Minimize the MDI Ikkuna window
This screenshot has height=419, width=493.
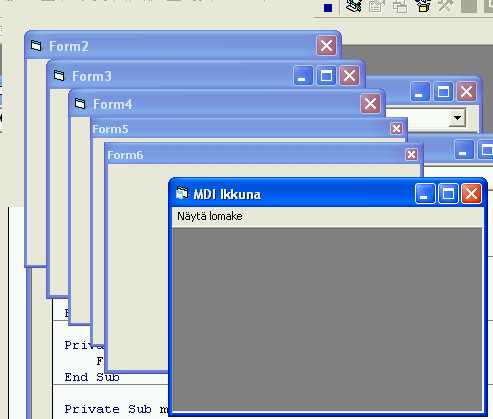[425, 193]
